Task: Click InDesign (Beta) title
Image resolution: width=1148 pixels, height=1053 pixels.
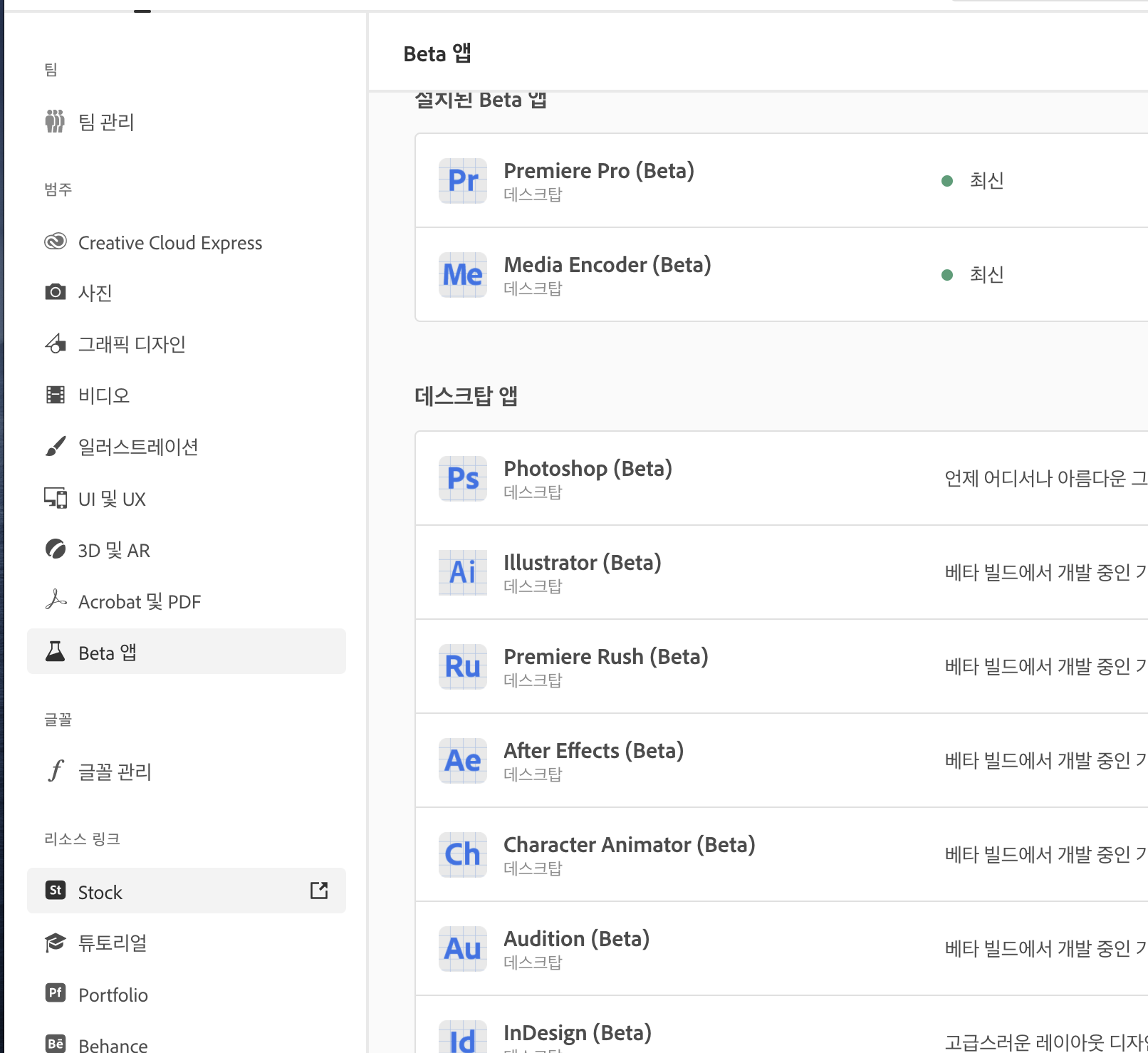Action: point(578,1033)
